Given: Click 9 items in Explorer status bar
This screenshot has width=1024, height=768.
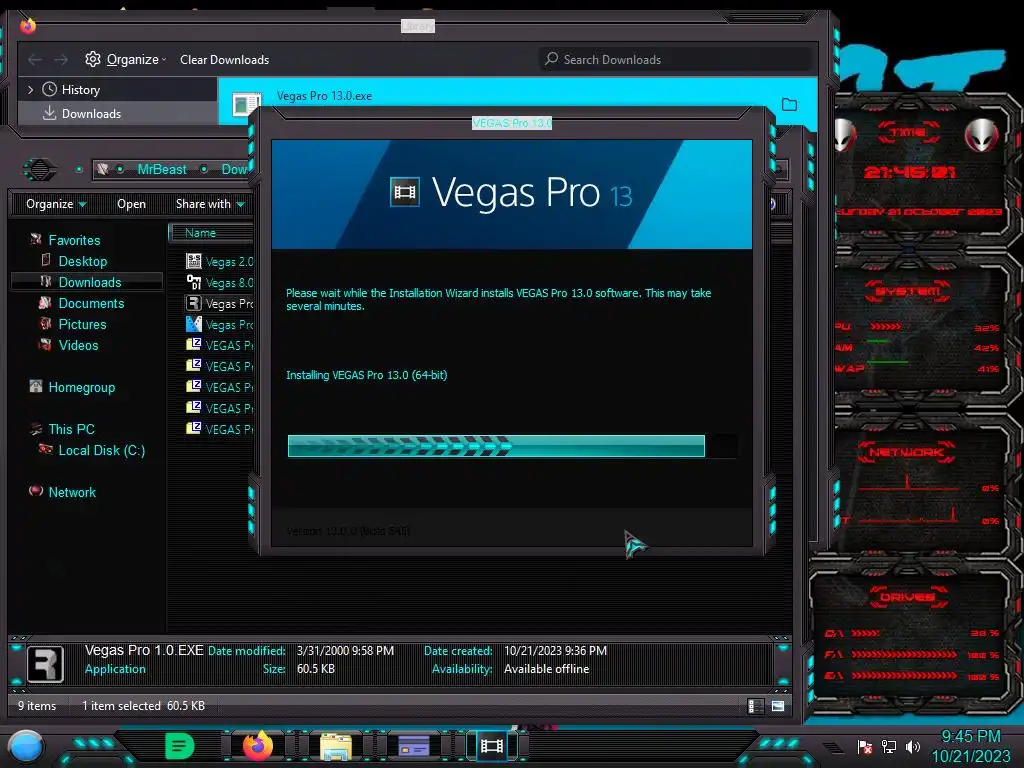Looking at the screenshot, I should tap(37, 705).
